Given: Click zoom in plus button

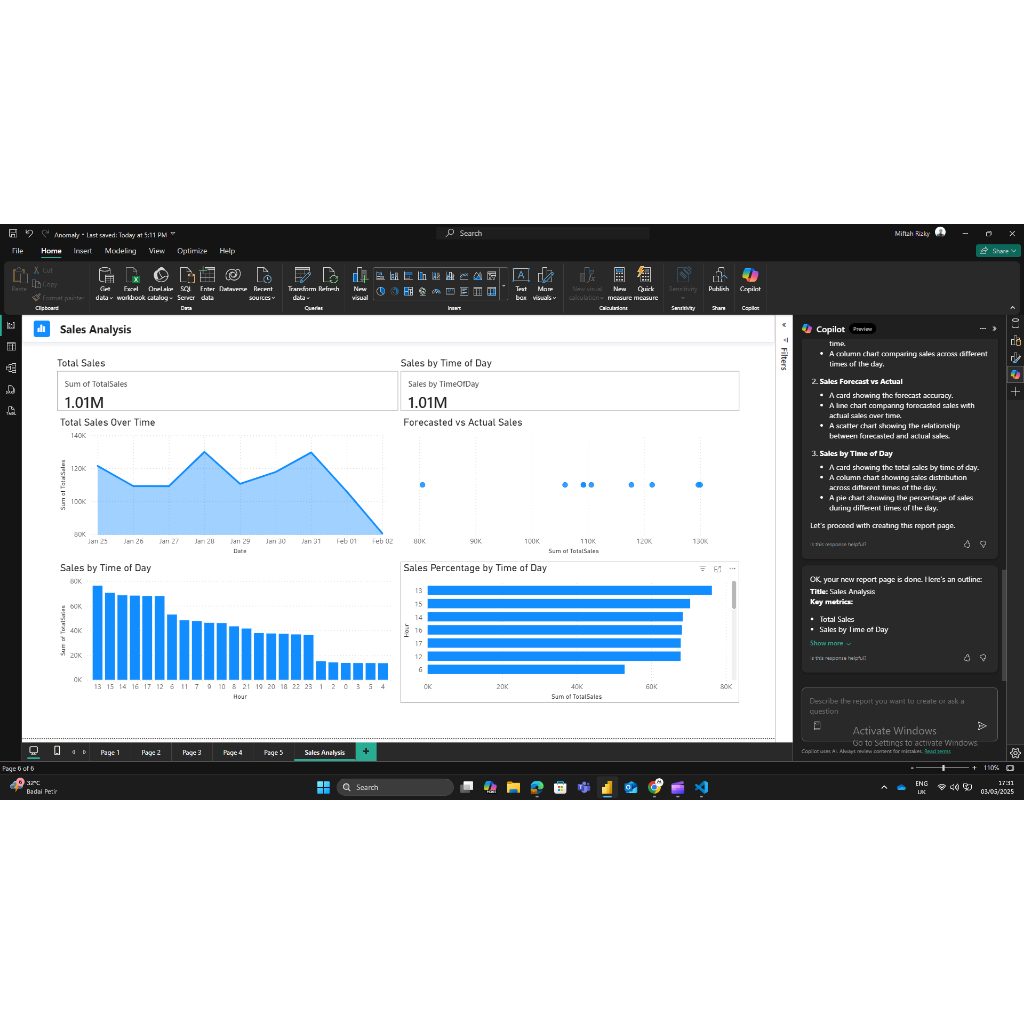Looking at the screenshot, I should click(974, 768).
